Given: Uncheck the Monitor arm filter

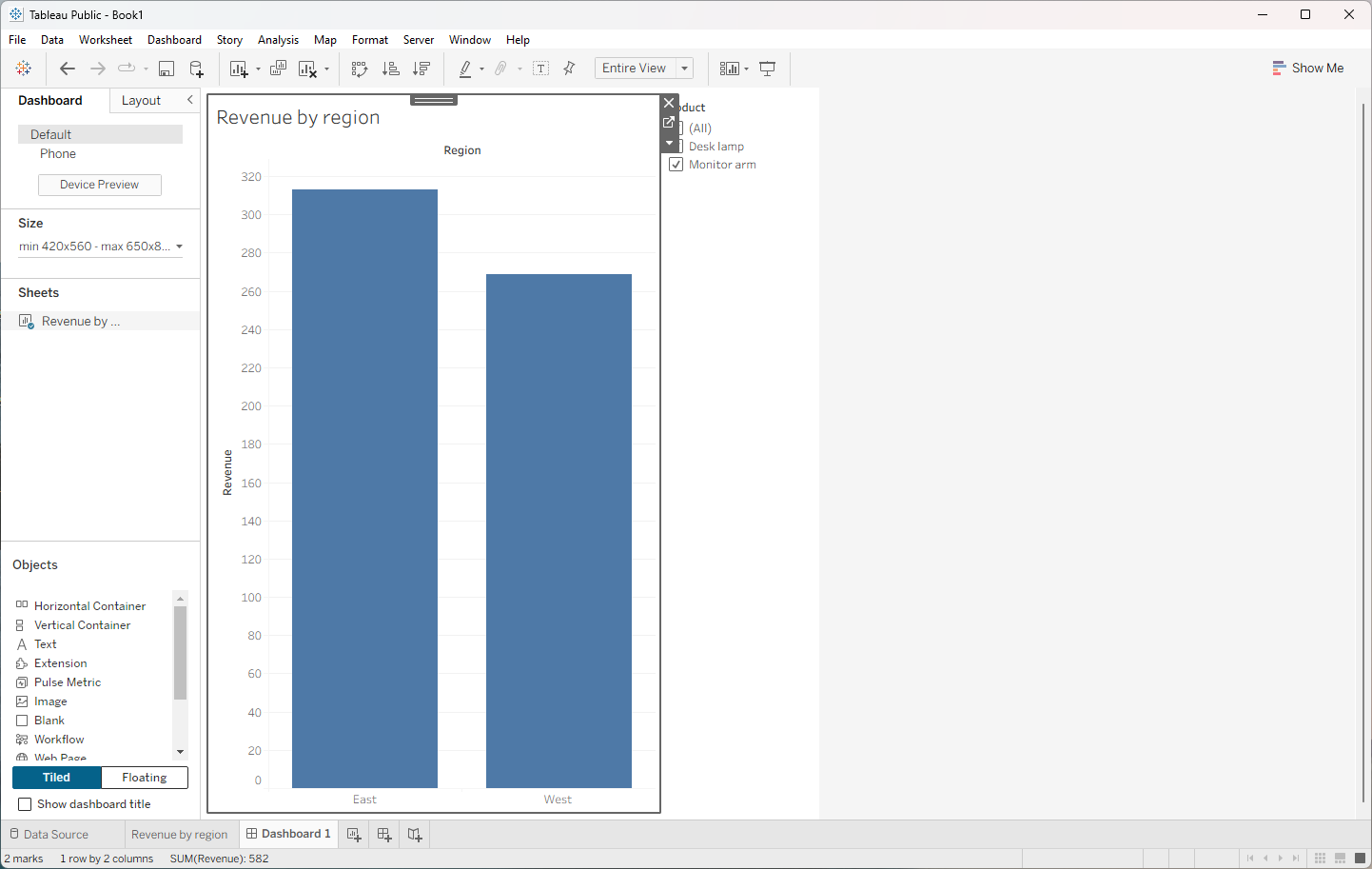Looking at the screenshot, I should click(676, 165).
